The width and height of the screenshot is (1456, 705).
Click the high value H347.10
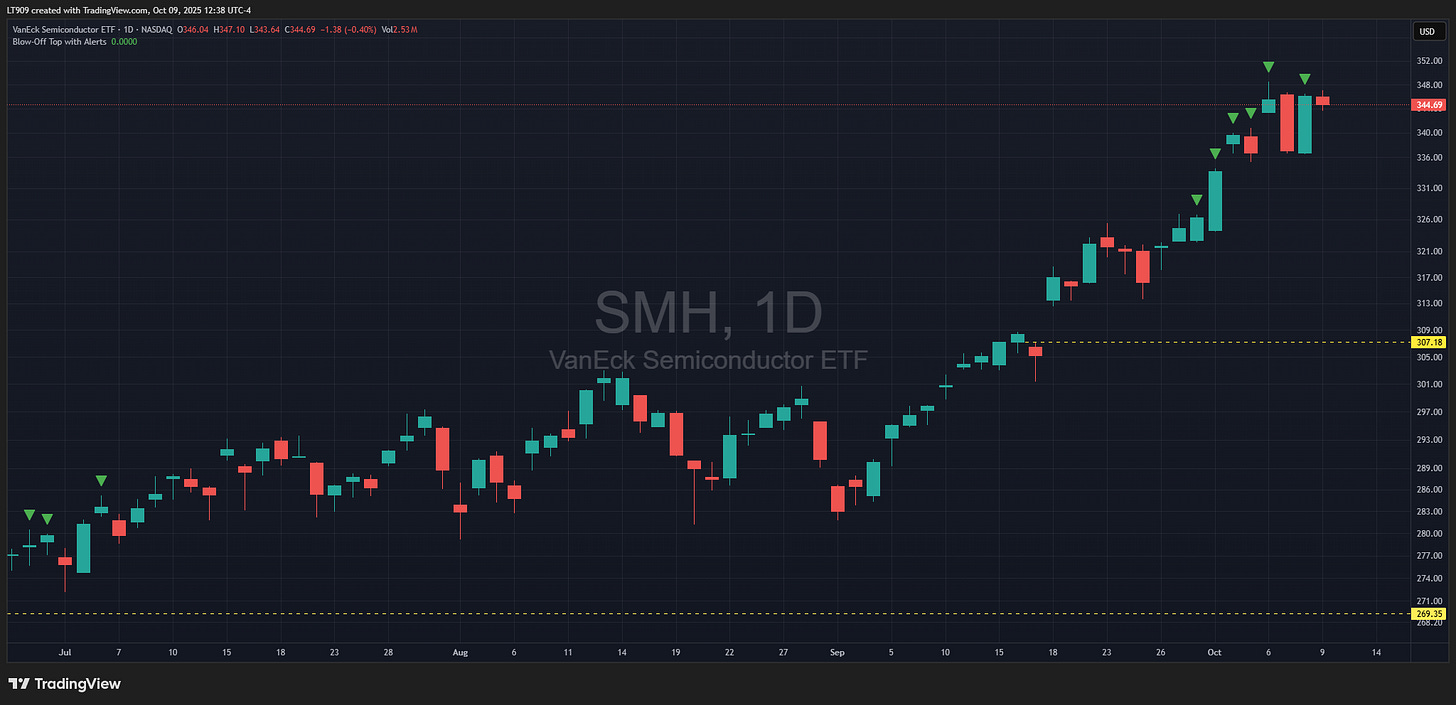(x=229, y=30)
